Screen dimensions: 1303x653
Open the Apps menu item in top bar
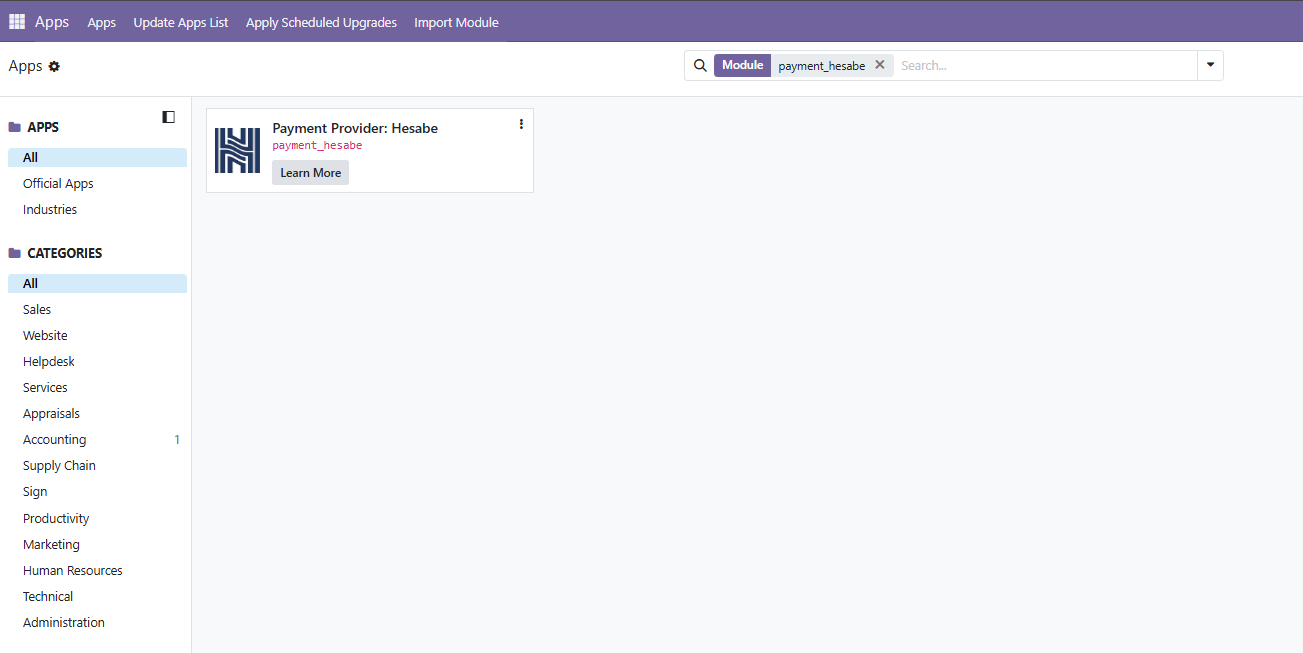[102, 22]
